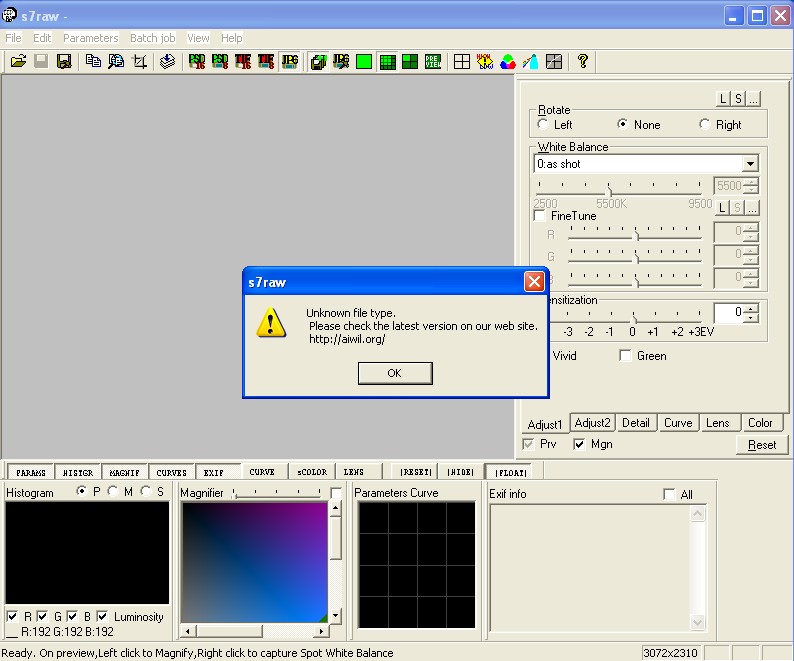Viewport: 794px width, 661px height.
Task: Click the Magnifier zoom slider
Action: 278,493
